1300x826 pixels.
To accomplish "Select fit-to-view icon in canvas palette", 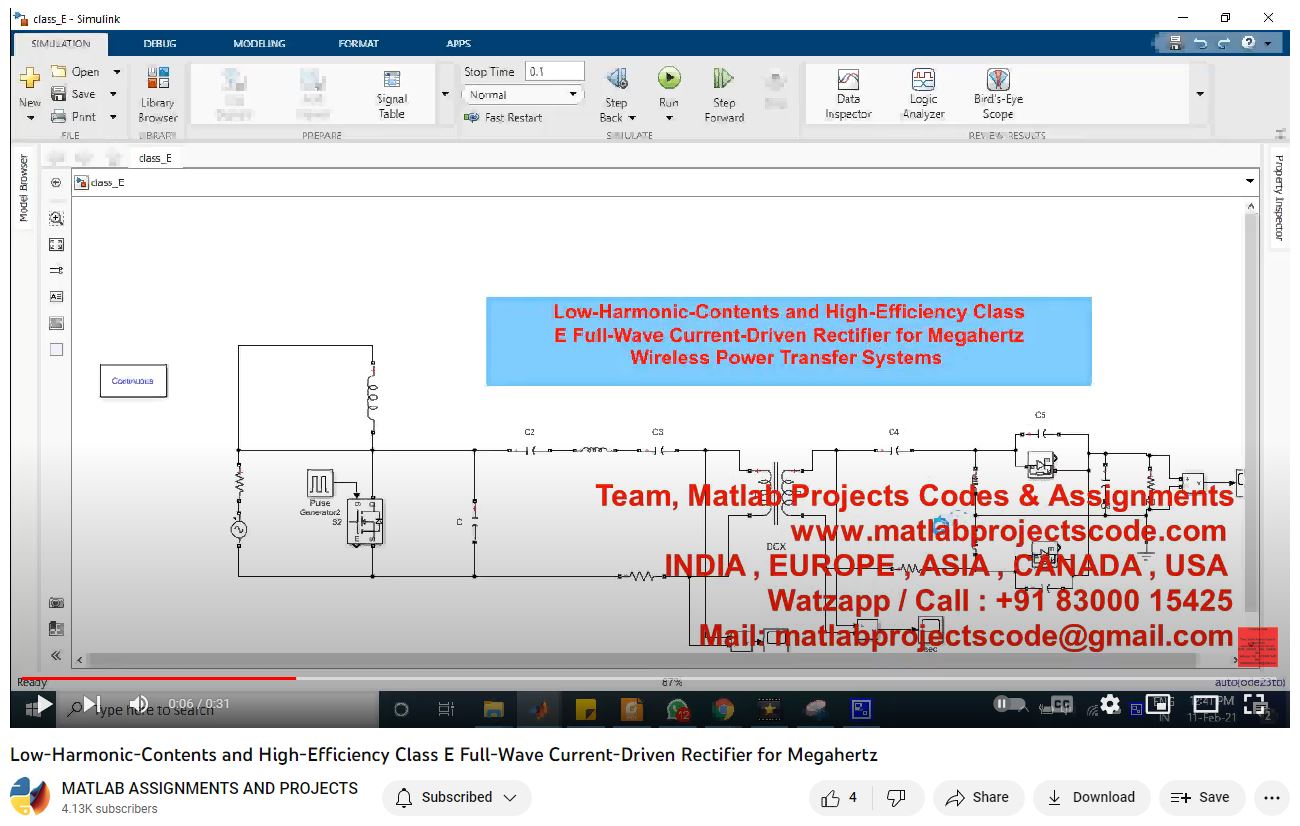I will (56, 244).
